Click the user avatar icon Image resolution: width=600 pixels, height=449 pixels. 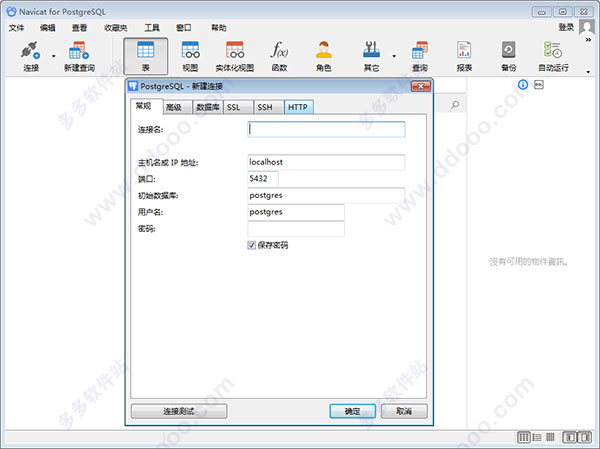click(587, 27)
